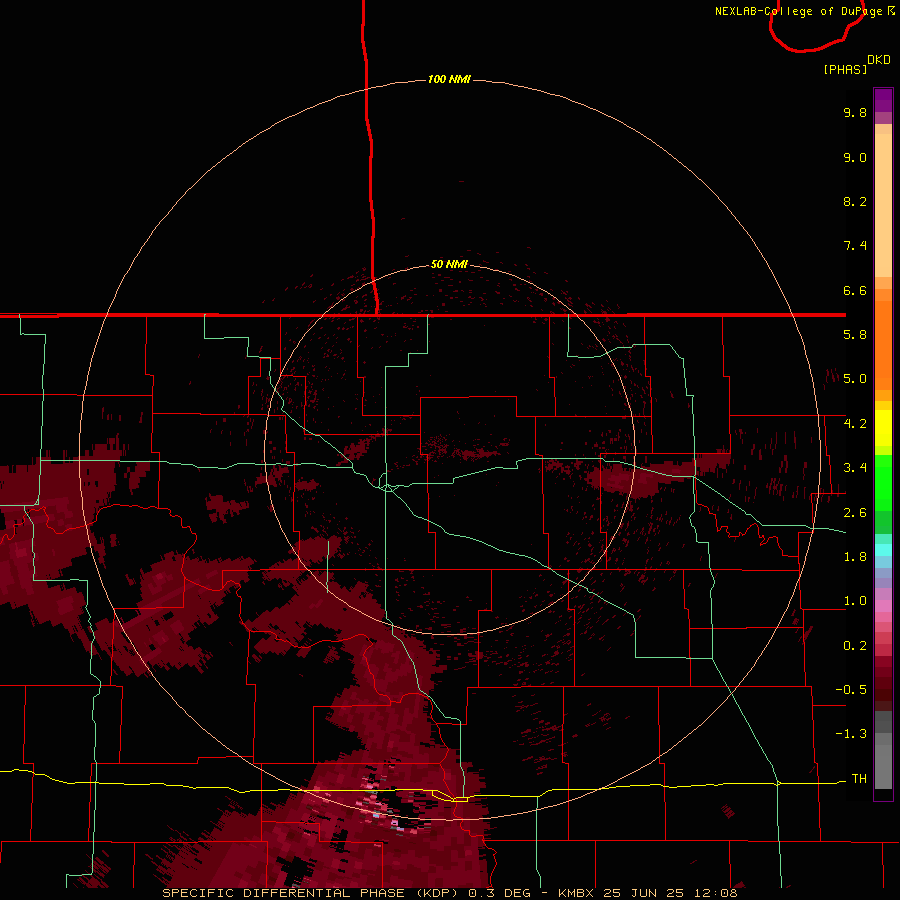Select the 6.6 scale value

(x=855, y=290)
